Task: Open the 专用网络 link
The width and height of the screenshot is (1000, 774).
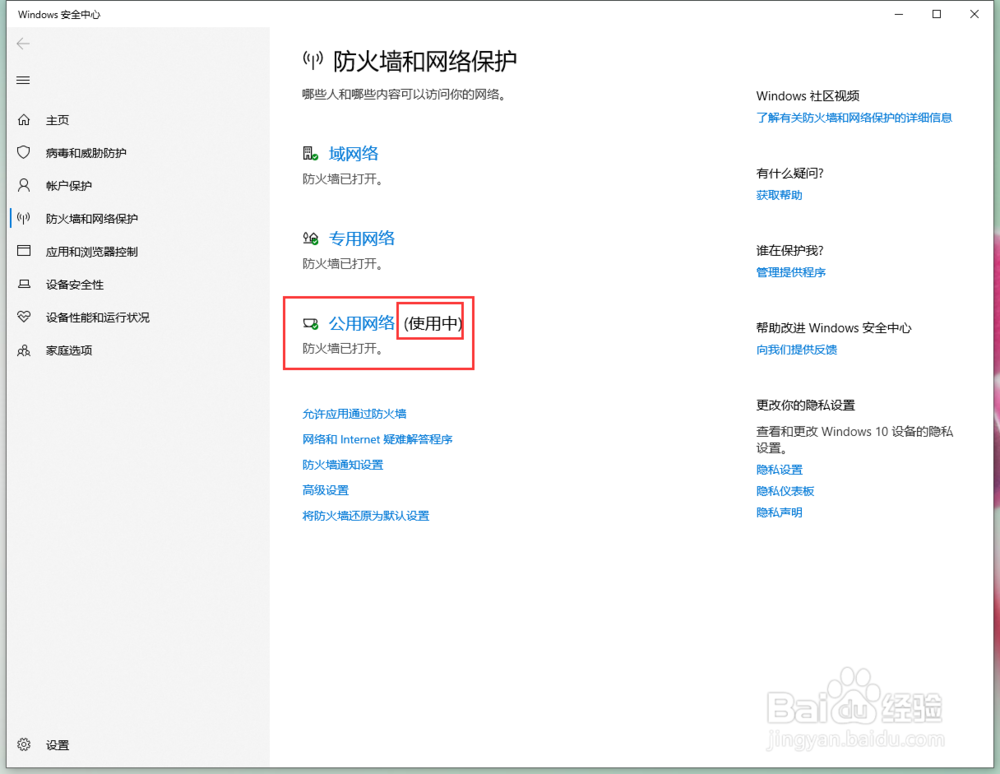Action: [362, 238]
